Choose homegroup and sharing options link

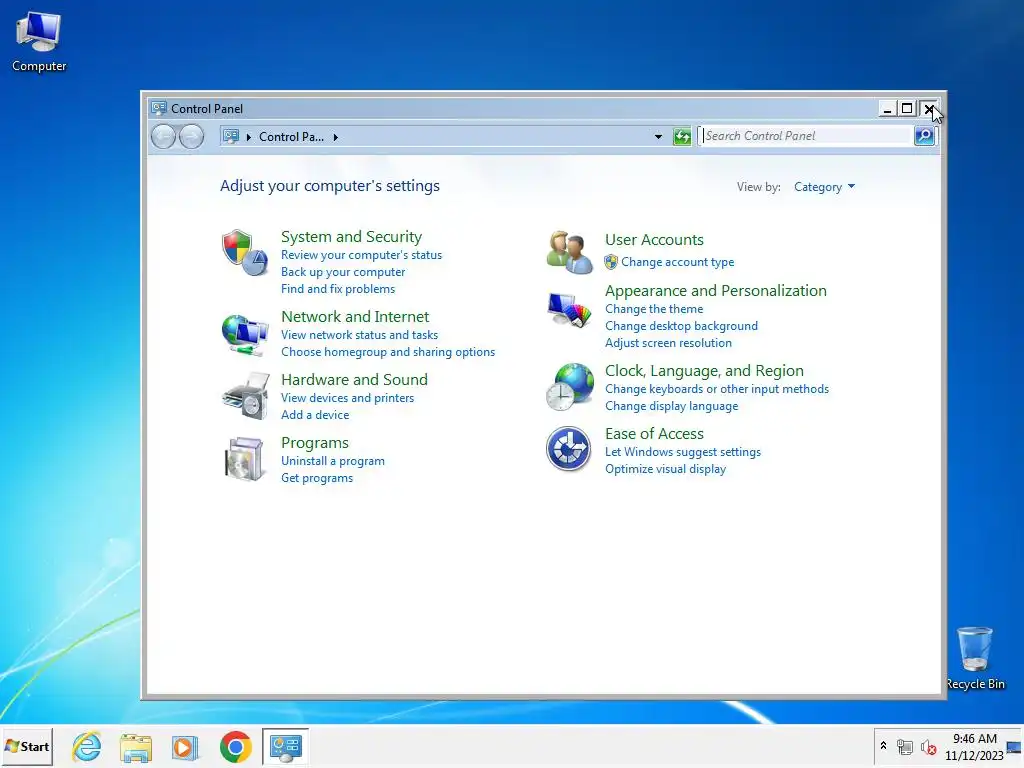tap(388, 351)
